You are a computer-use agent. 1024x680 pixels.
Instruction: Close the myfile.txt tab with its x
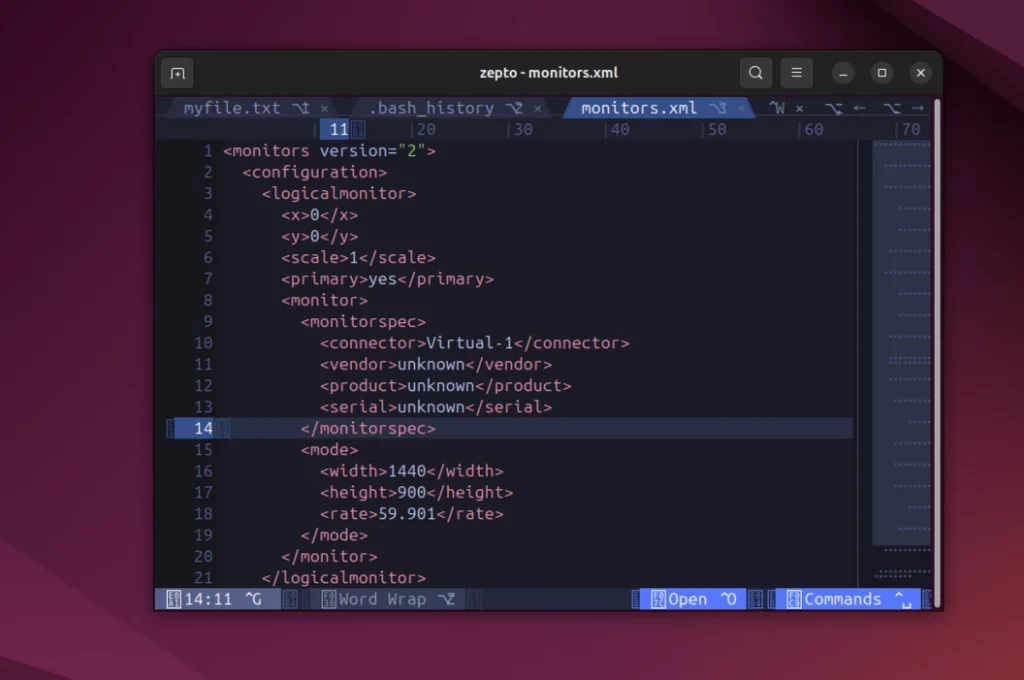(324, 108)
